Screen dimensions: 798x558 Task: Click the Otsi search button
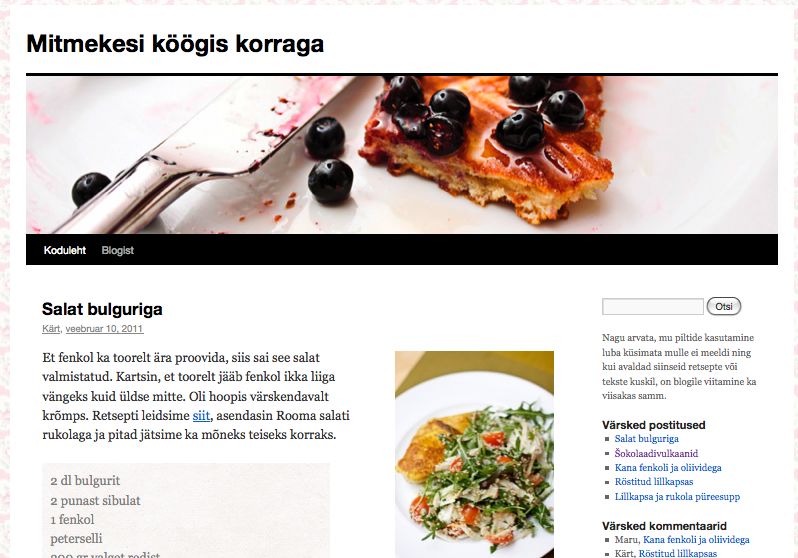point(724,306)
